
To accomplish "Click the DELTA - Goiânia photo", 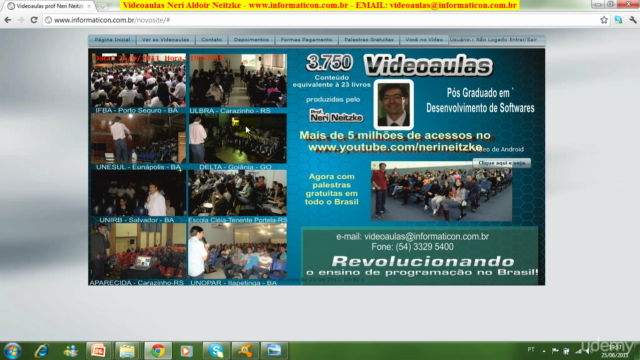I will pos(238,139).
